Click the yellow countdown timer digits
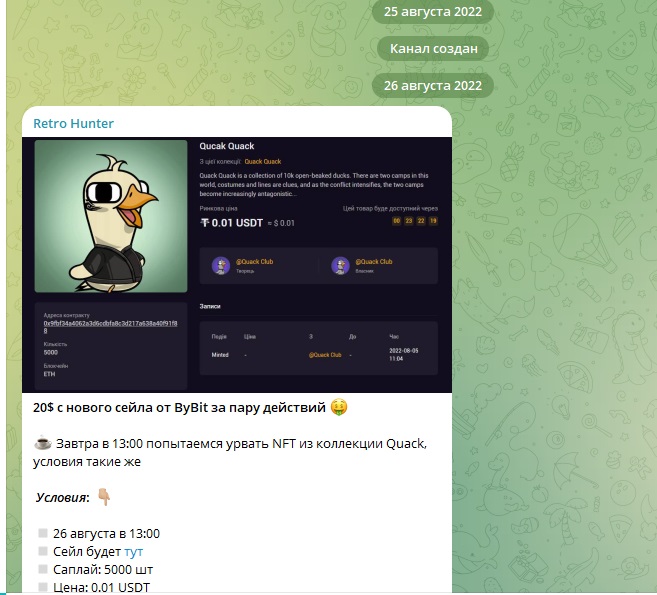 click(415, 221)
